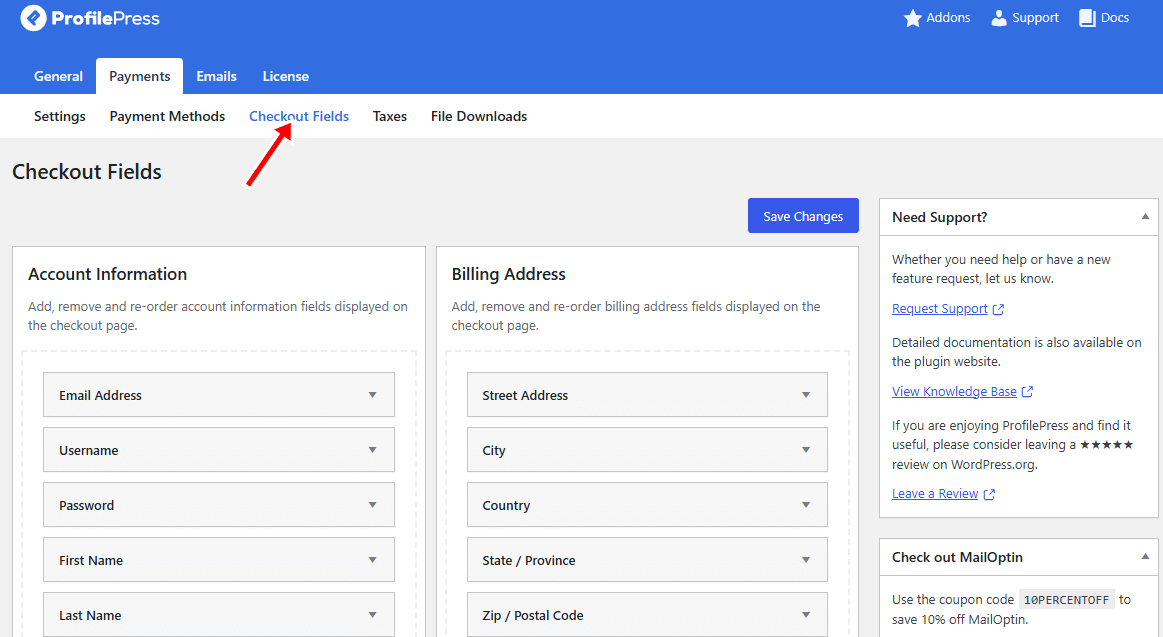
Task: Open Addons via the star icon
Action: click(912, 18)
